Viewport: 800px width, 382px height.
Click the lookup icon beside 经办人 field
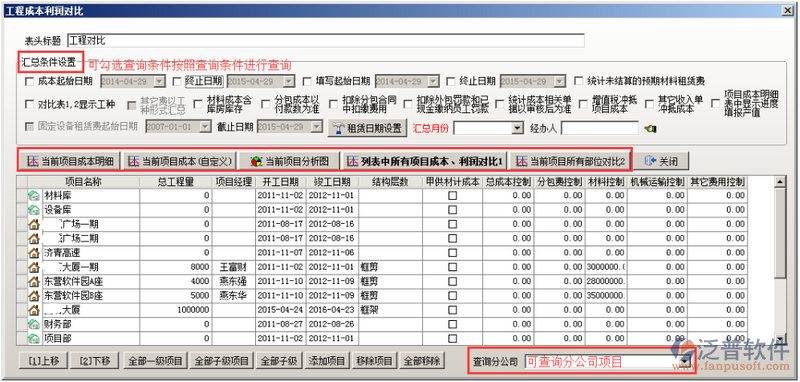click(650, 129)
